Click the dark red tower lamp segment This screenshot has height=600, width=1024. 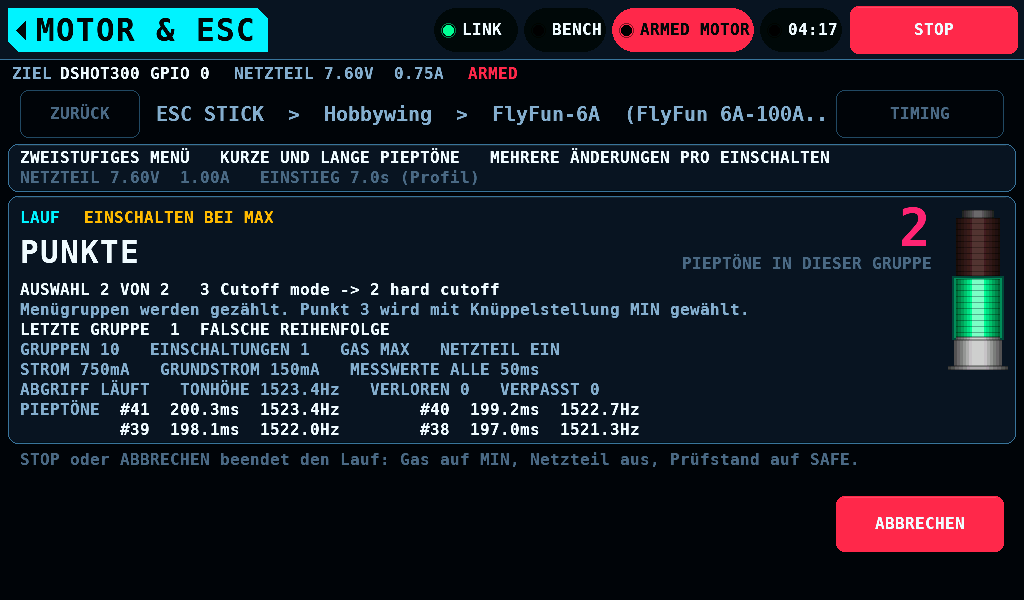point(978,247)
